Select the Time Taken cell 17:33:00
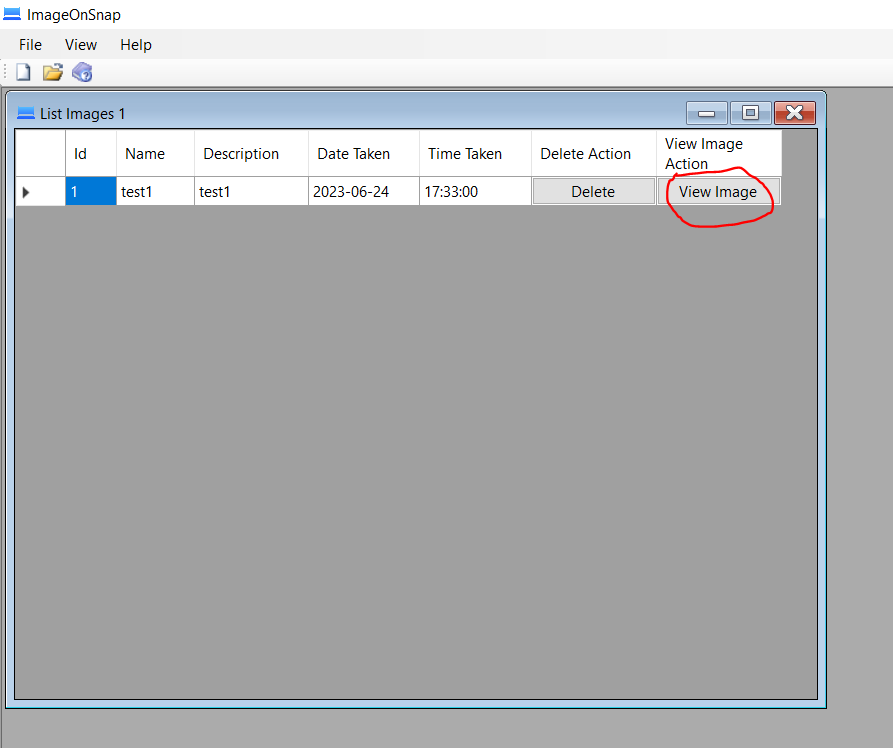Screen dimensions: 893x748 475,192
